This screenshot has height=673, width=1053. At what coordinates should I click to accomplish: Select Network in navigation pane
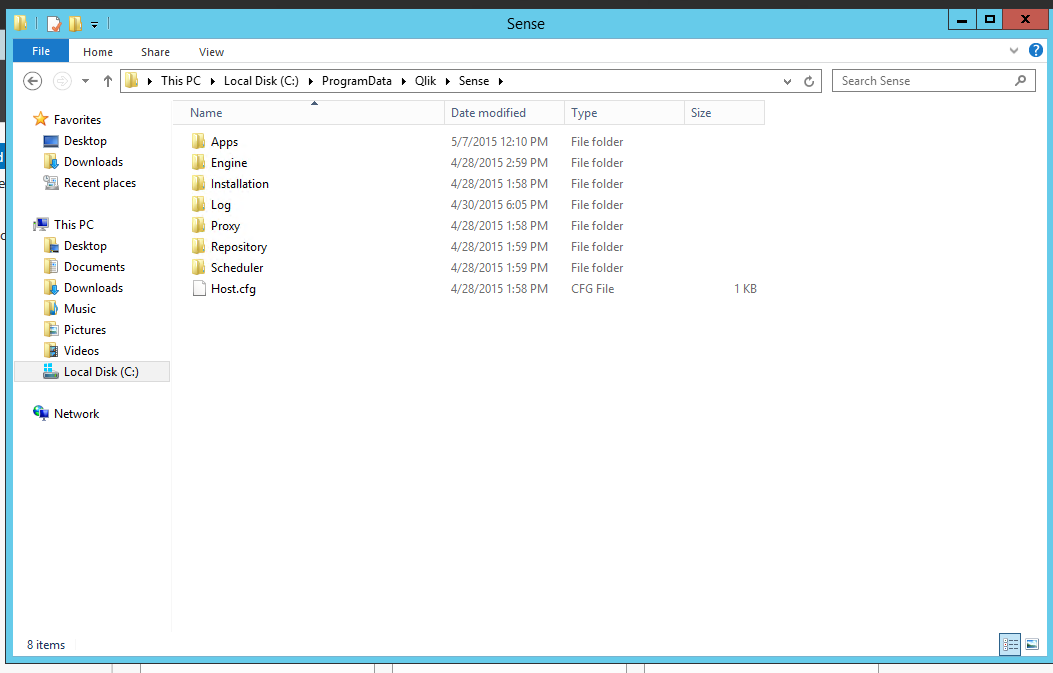coord(76,414)
